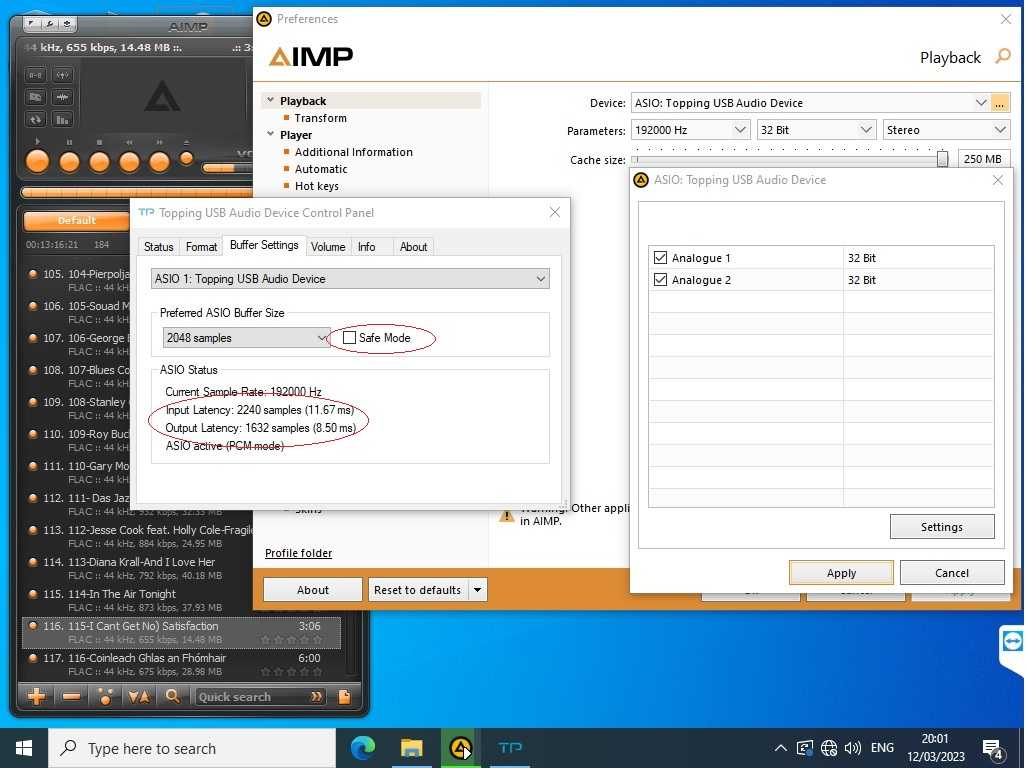Uncheck the Analogue 1 channel checkbox

tap(660, 258)
